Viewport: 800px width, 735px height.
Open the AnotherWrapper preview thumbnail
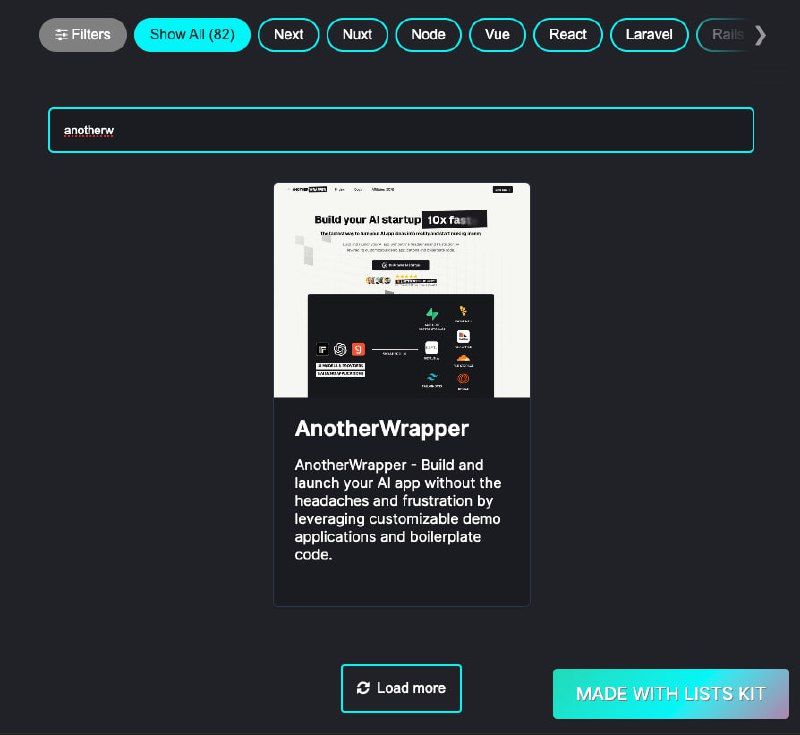pyautogui.click(x=402, y=290)
